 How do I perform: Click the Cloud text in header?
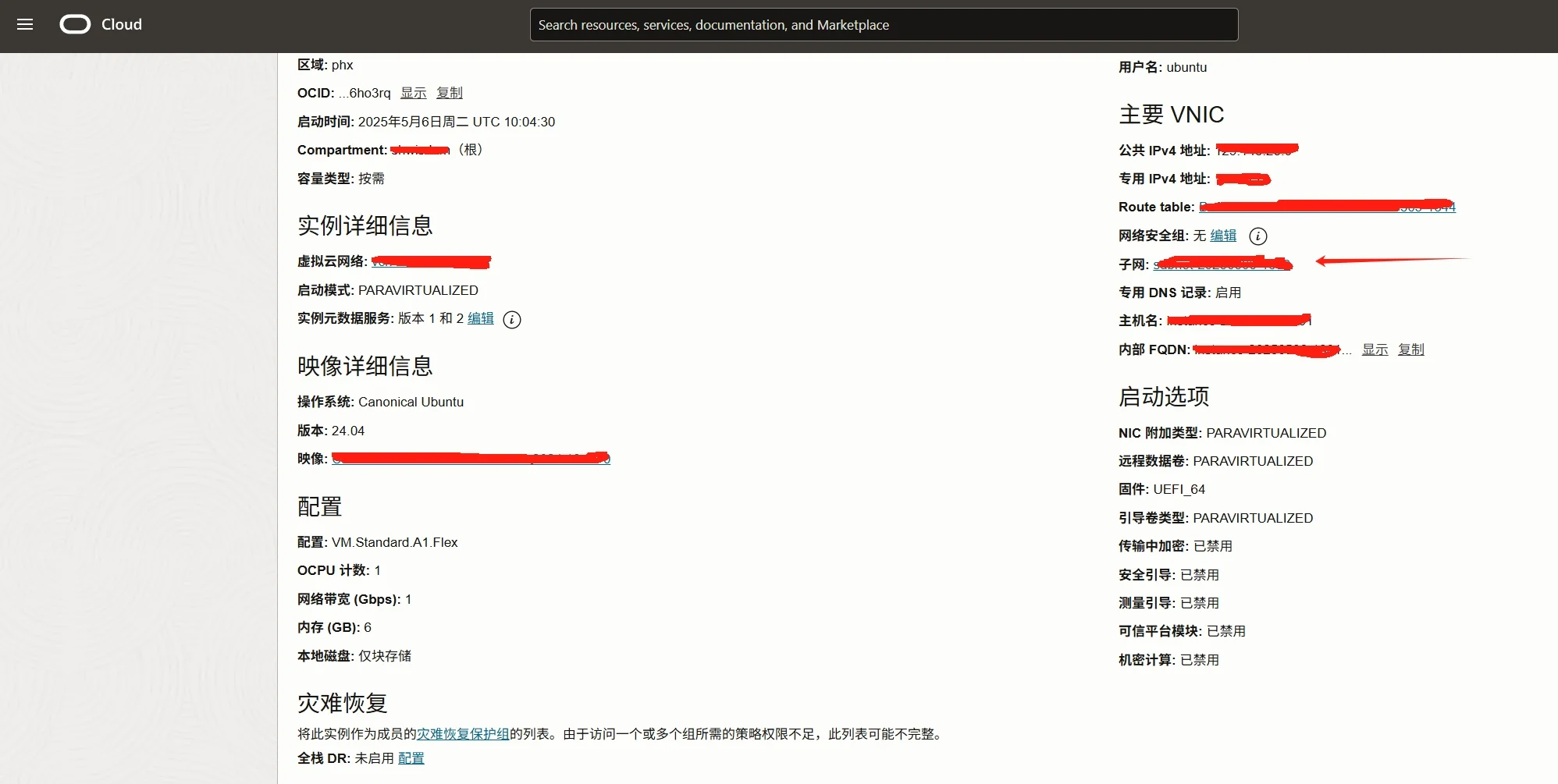click(122, 24)
